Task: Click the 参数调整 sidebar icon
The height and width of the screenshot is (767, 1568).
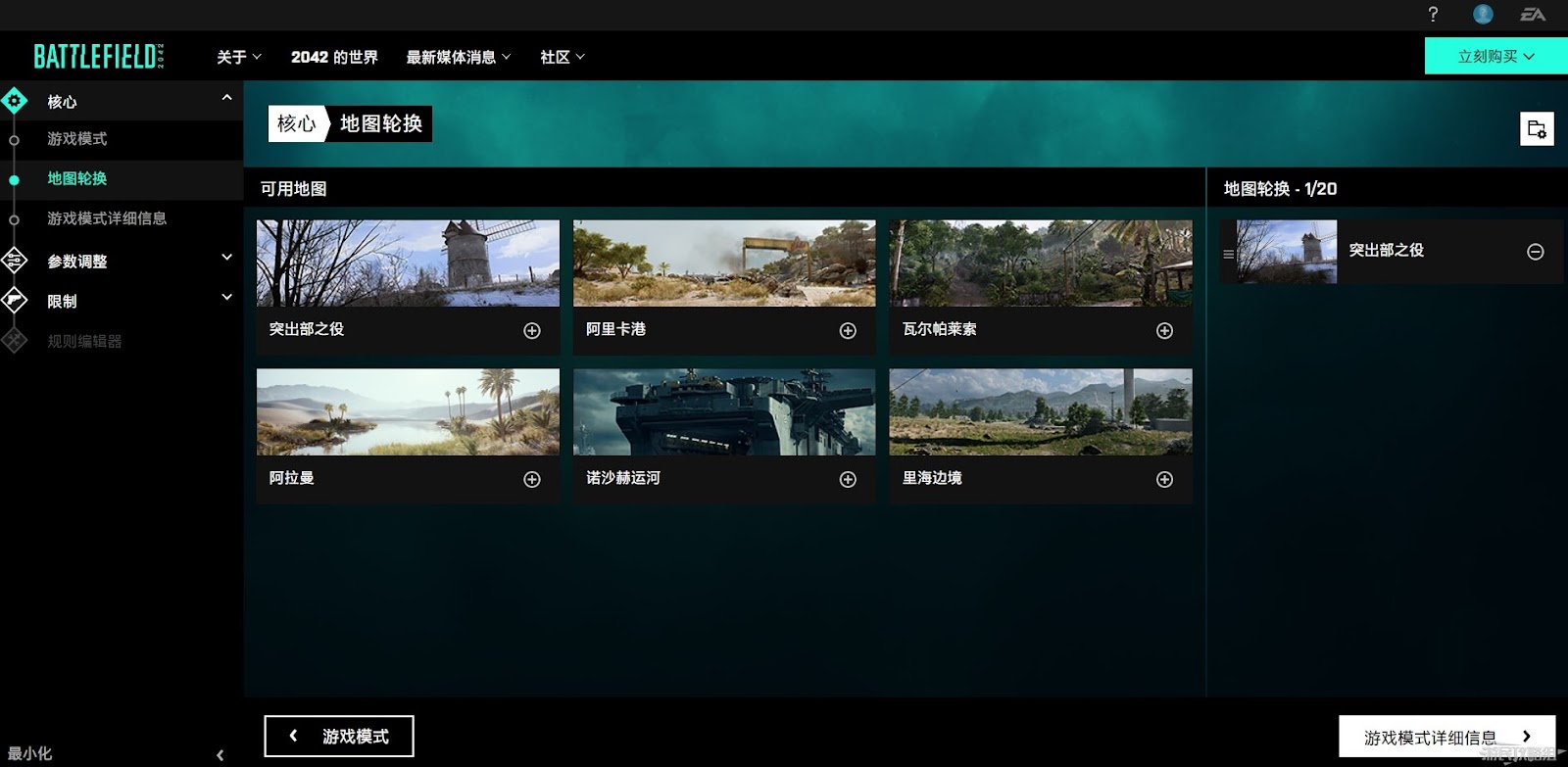Action: [x=14, y=261]
